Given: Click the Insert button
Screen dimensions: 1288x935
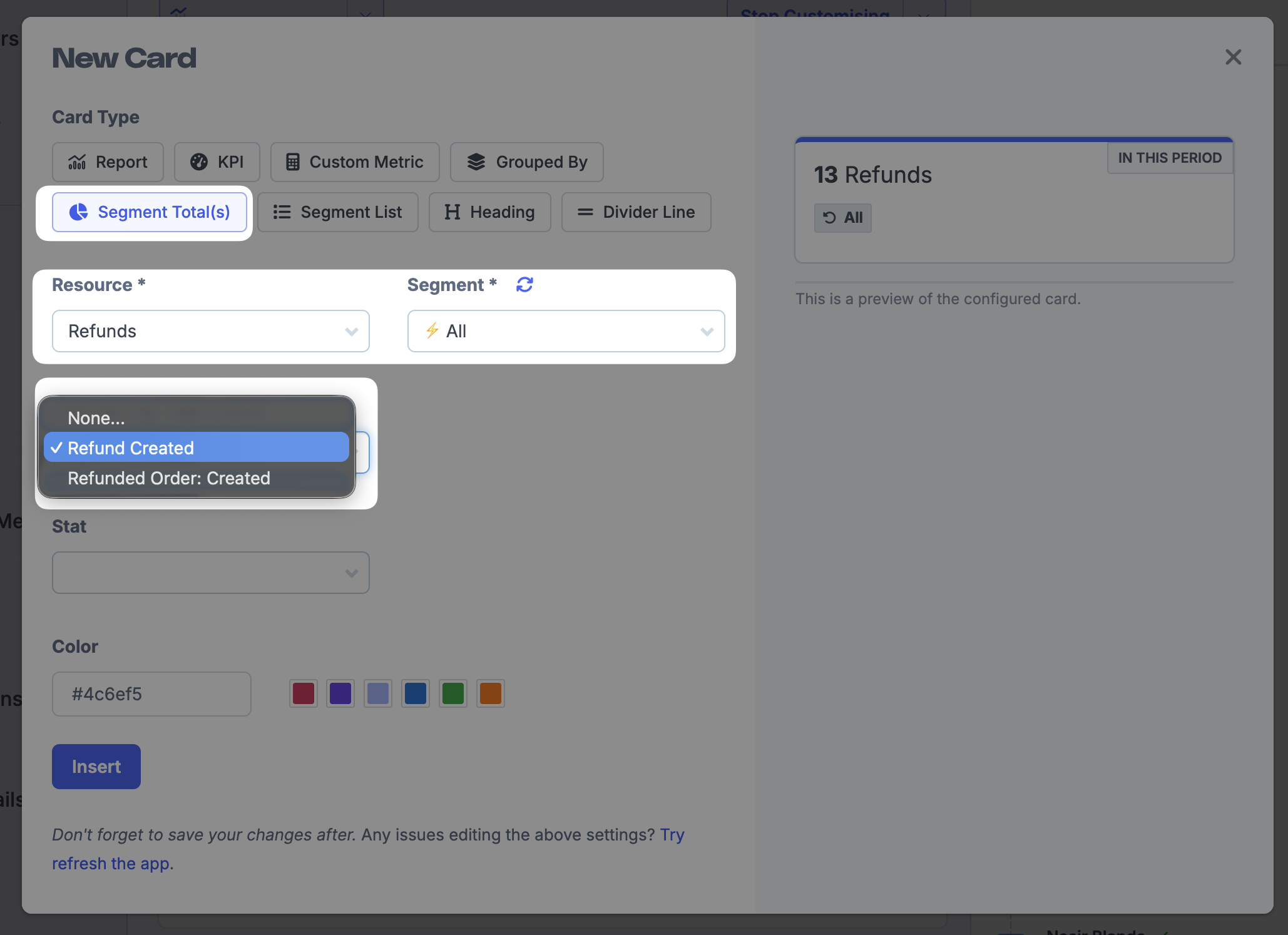Looking at the screenshot, I should [96, 767].
